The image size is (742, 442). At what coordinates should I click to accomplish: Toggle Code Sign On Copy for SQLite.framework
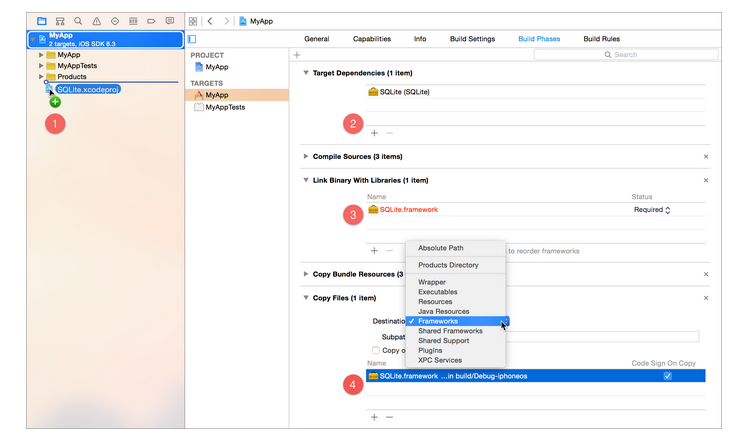pos(667,376)
